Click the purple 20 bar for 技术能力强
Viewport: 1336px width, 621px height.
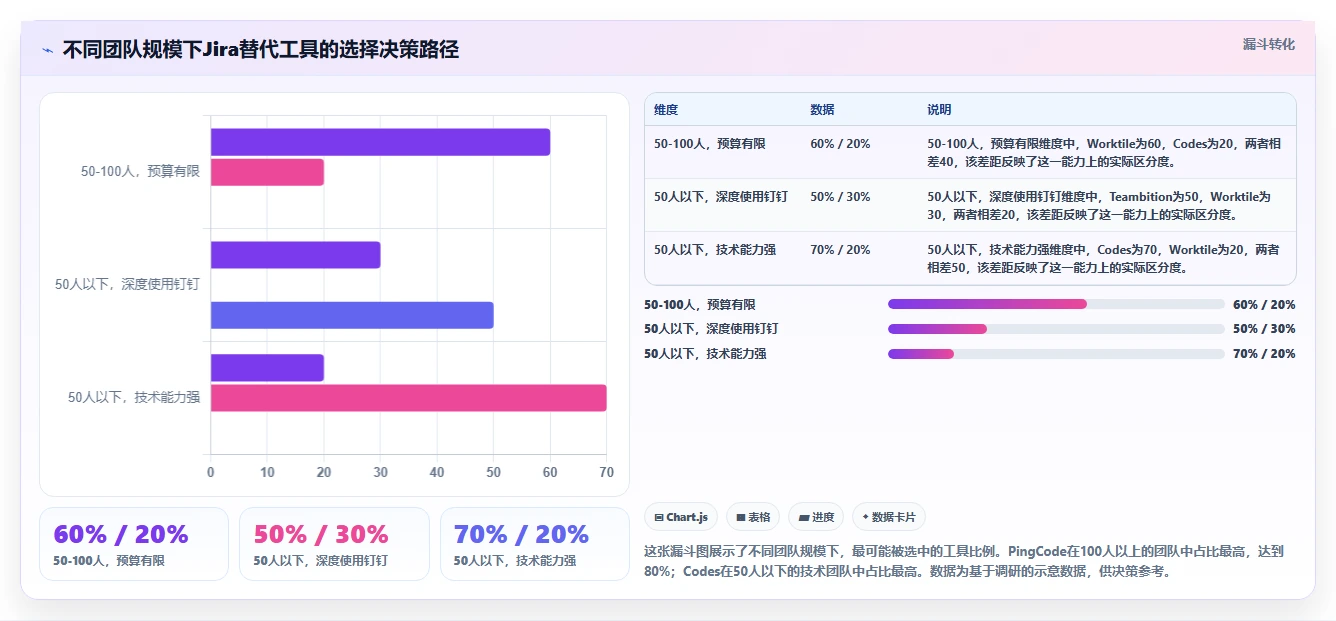click(267, 367)
